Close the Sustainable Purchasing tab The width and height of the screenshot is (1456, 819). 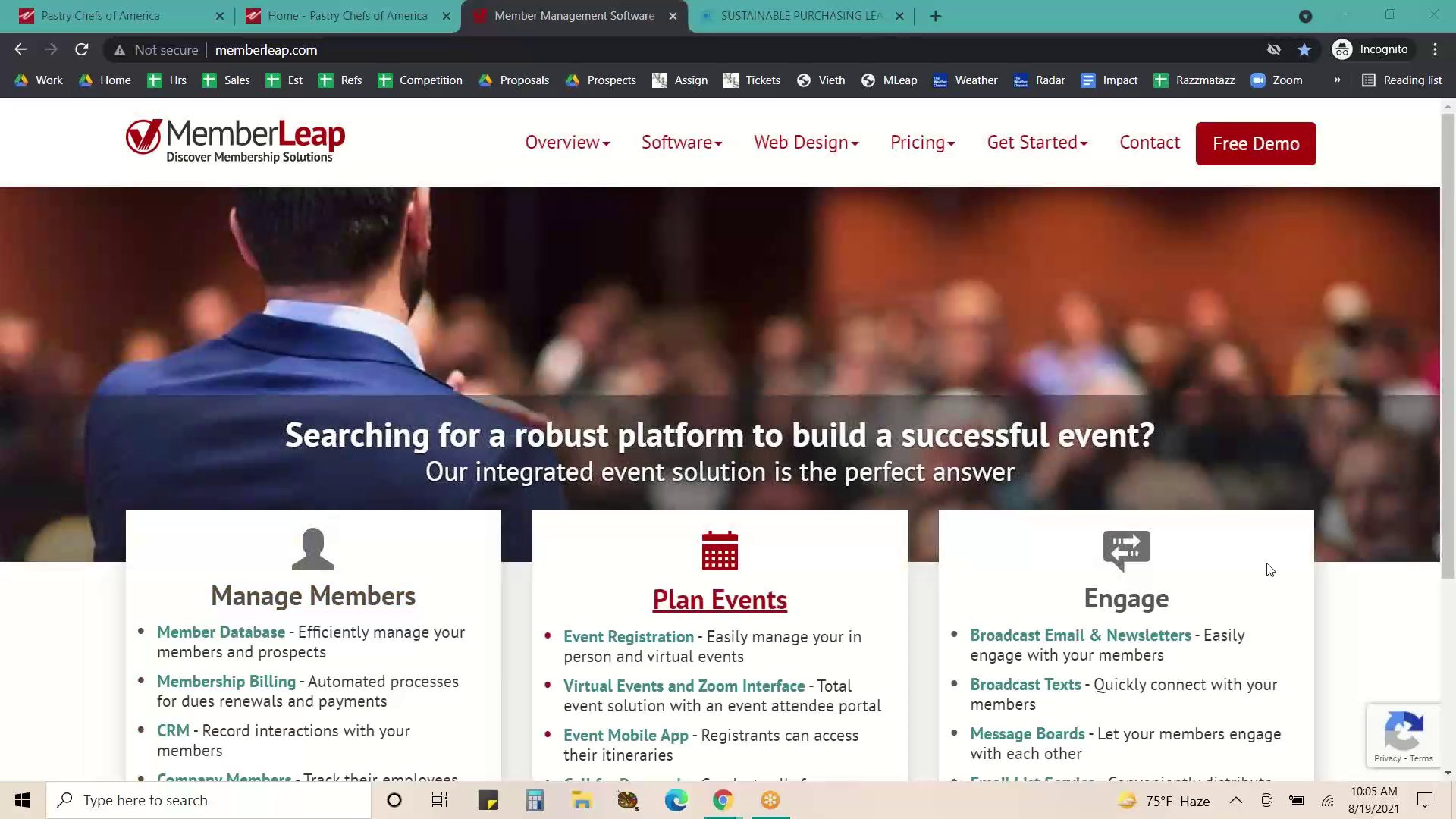(899, 16)
